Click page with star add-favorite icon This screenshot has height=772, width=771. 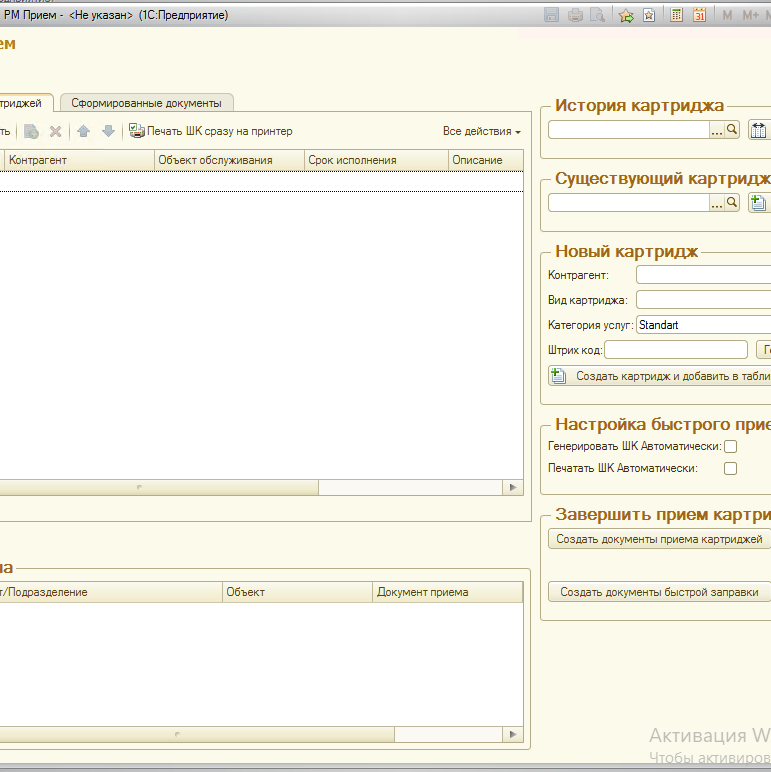649,15
